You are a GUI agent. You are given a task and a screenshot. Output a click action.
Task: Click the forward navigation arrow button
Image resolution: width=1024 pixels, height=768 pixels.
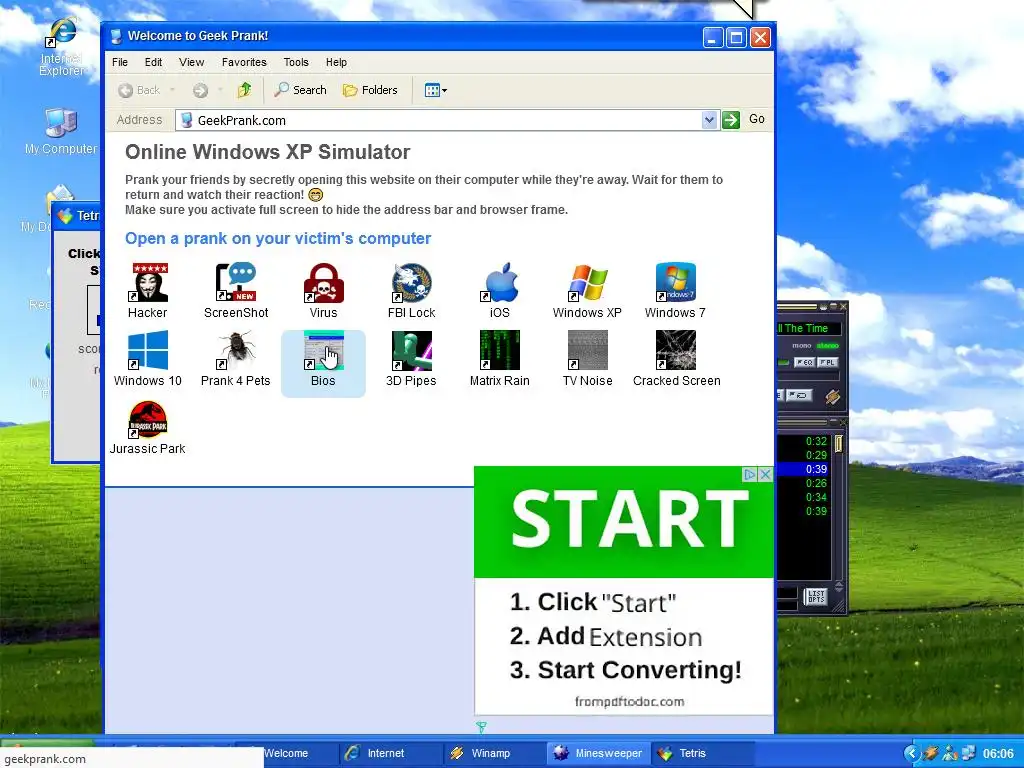pos(200,90)
